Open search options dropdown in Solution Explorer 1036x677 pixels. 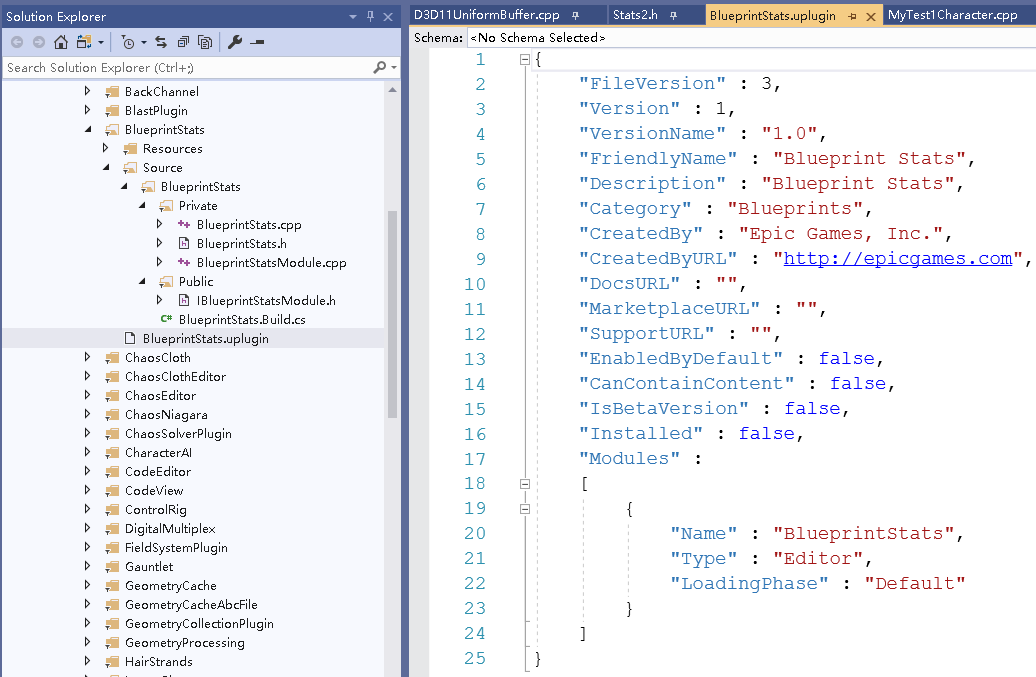394,67
